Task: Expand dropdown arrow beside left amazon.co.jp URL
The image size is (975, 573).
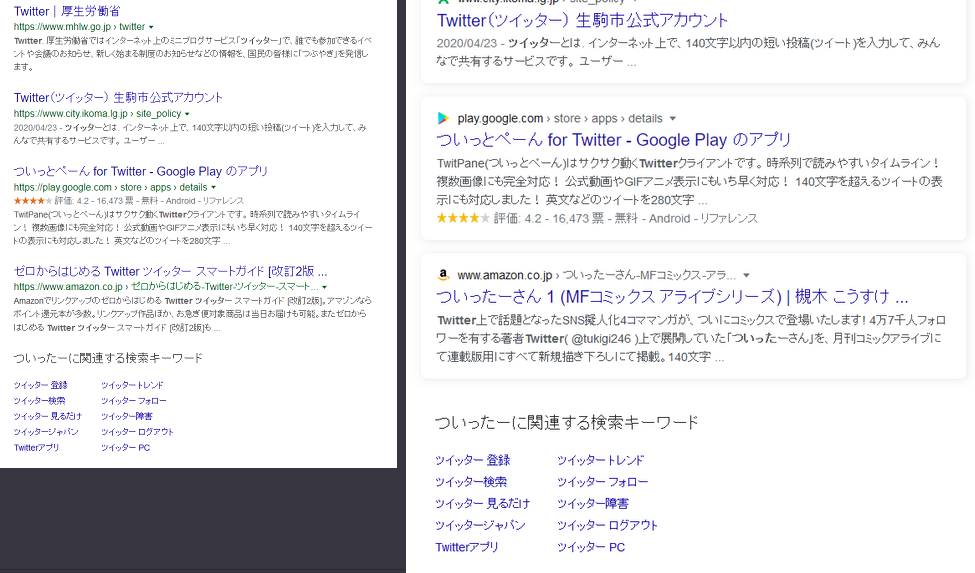Action: (325, 287)
